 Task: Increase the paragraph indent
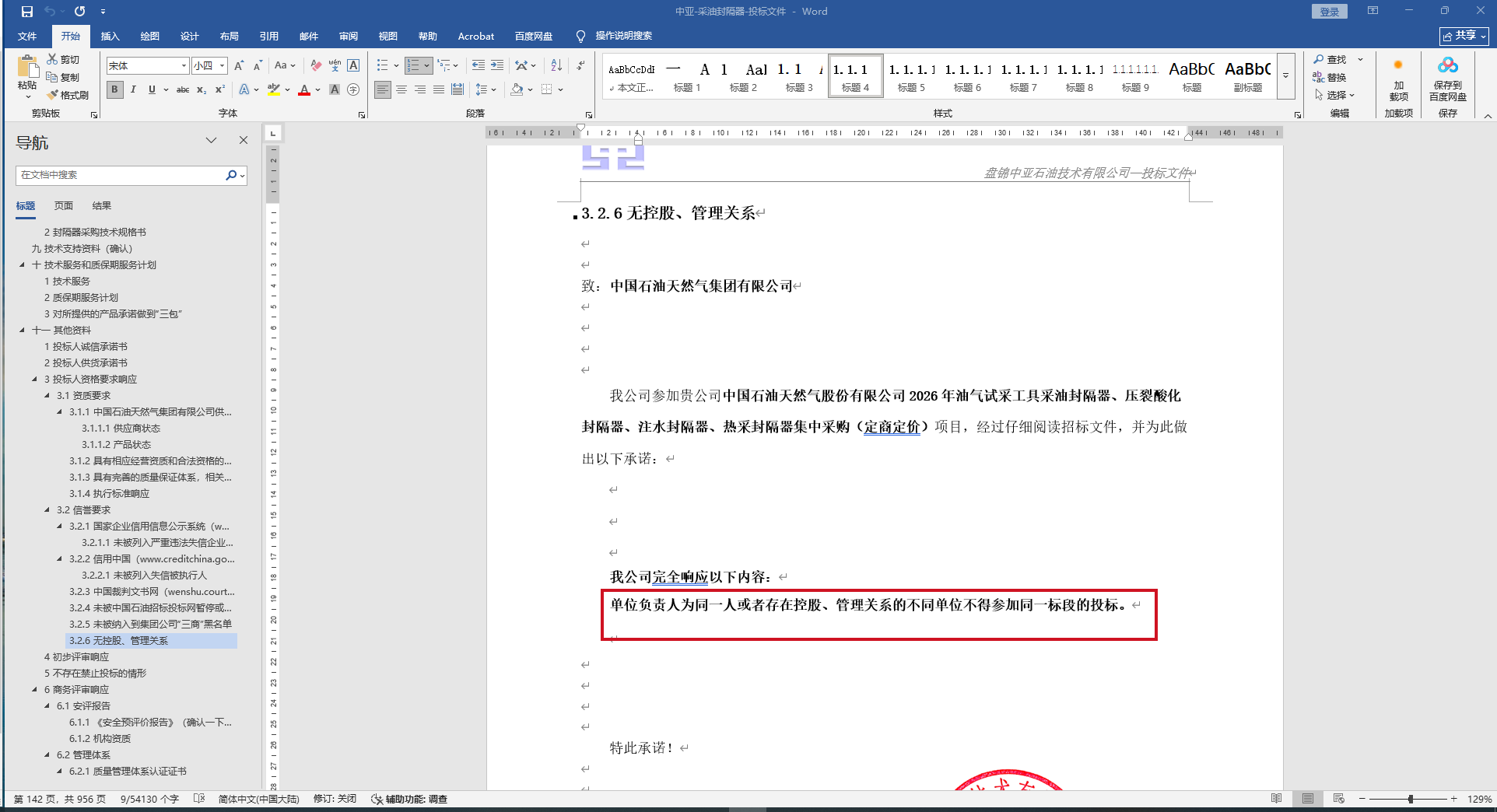(497, 65)
